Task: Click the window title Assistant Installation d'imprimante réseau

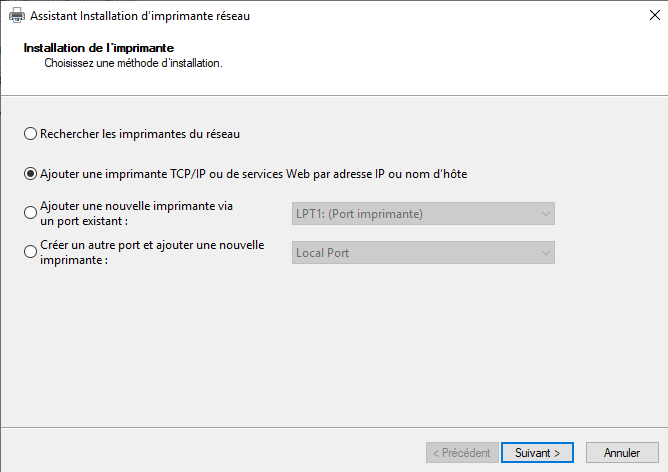Action: [140, 16]
